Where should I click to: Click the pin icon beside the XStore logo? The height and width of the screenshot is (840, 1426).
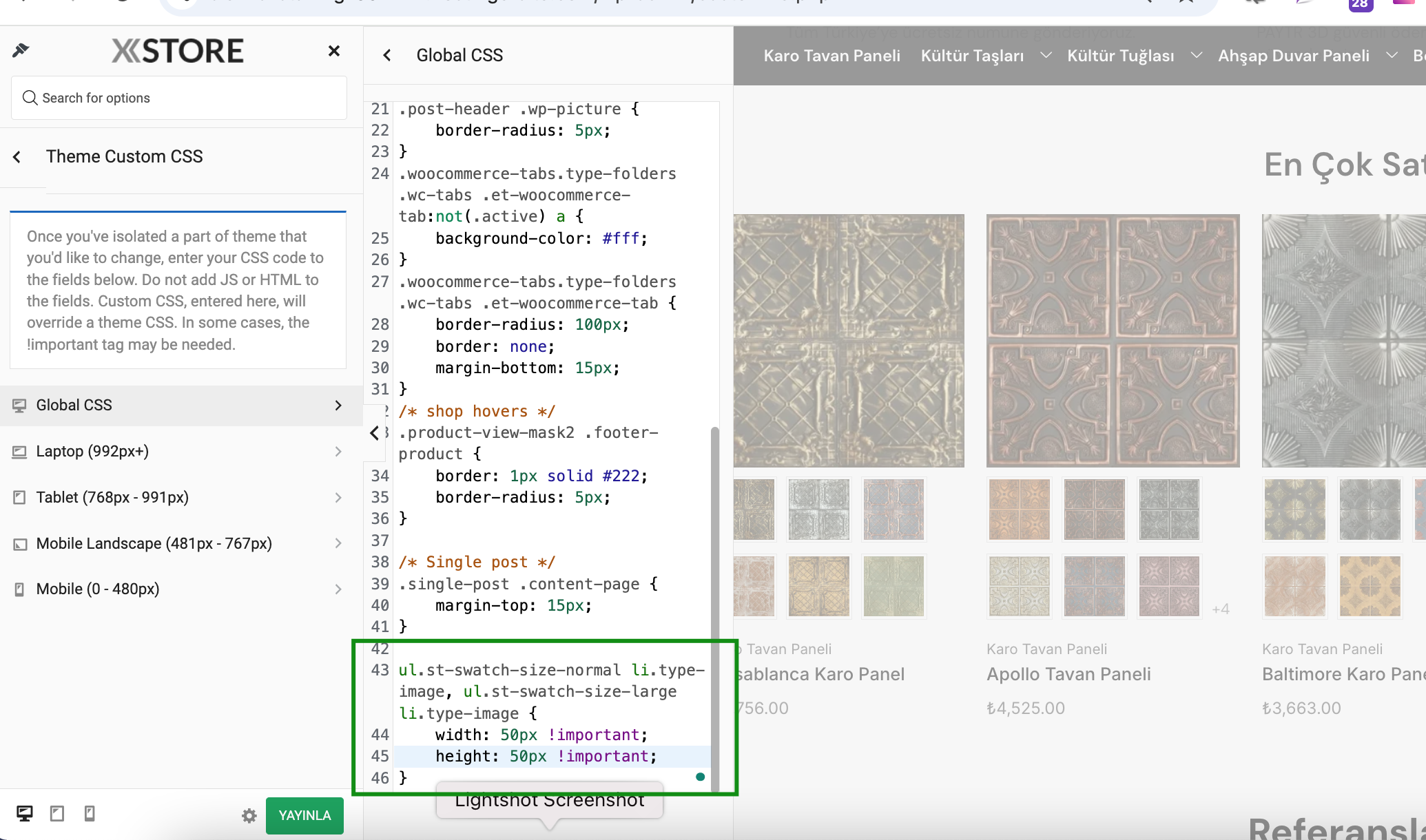click(21, 50)
